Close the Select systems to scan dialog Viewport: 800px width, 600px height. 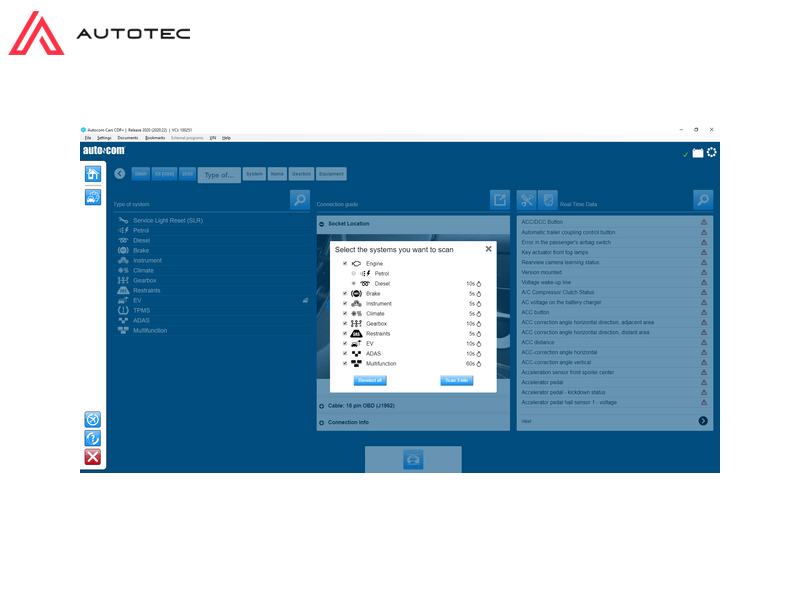[x=488, y=249]
